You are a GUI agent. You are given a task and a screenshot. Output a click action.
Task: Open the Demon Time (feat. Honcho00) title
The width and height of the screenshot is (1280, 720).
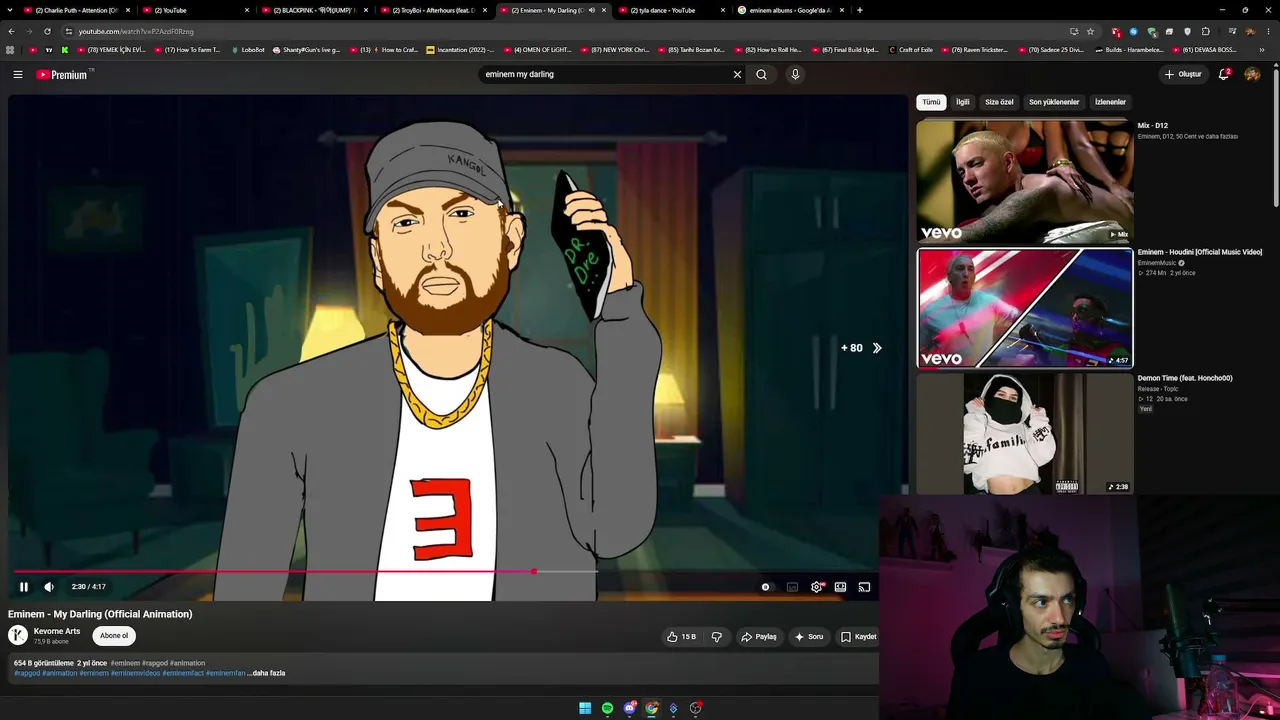point(1184,378)
